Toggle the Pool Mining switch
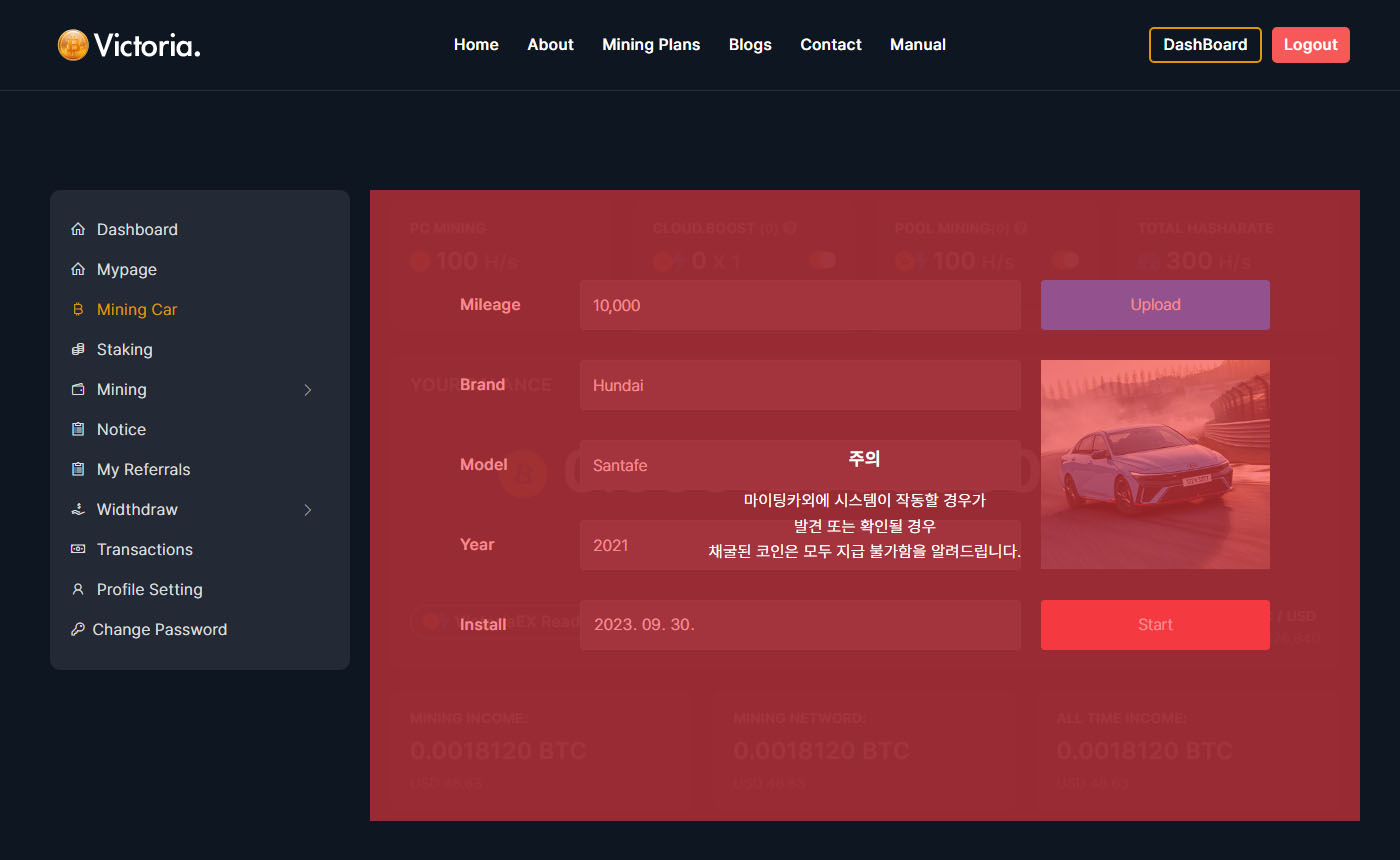Viewport: 1400px width, 860px height. 1065,260
